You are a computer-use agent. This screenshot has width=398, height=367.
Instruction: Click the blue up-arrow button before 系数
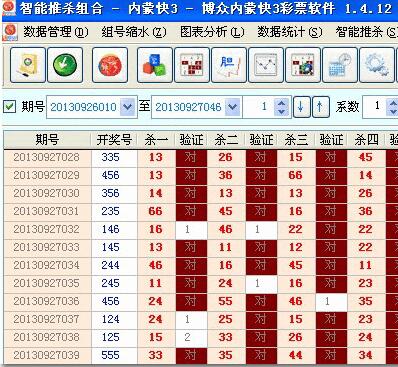[x=320, y=107]
